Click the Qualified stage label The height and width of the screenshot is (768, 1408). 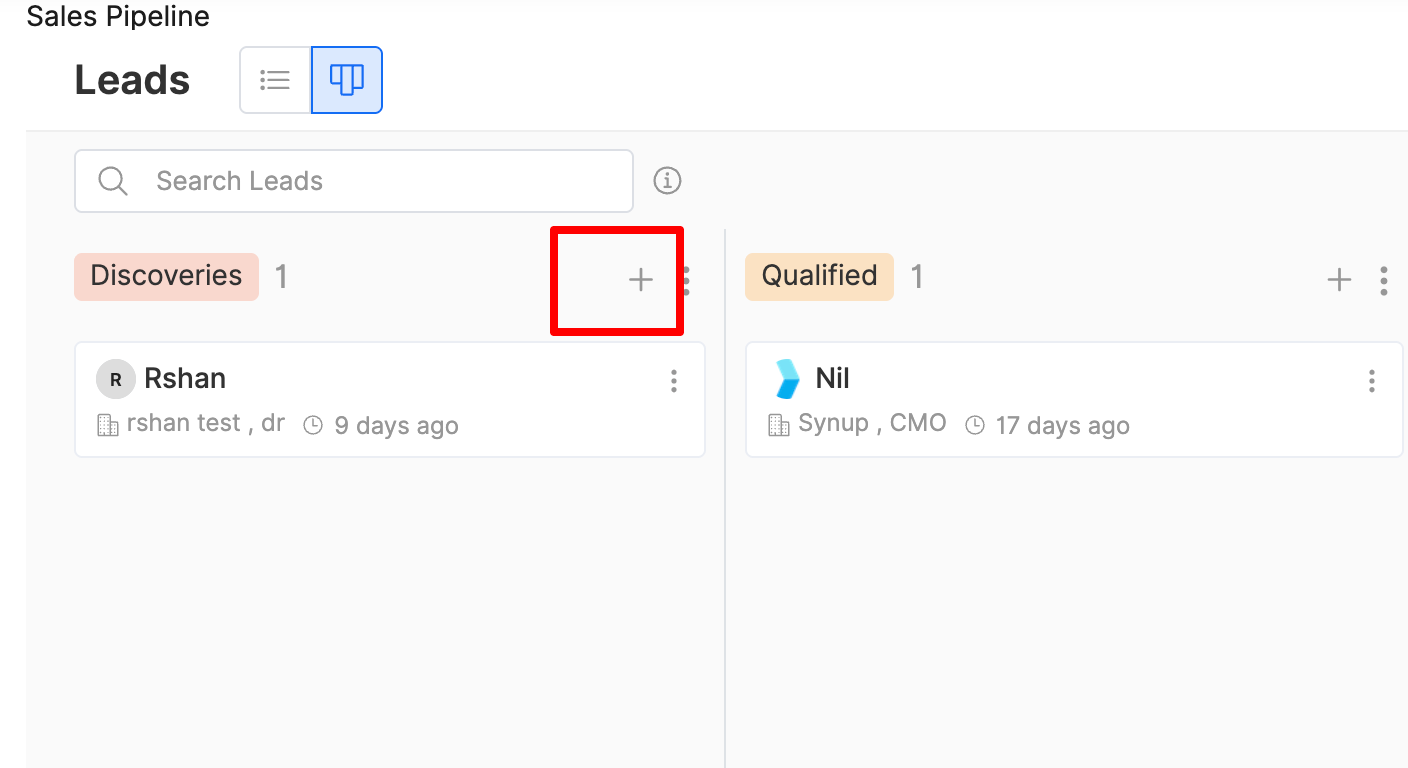click(819, 276)
